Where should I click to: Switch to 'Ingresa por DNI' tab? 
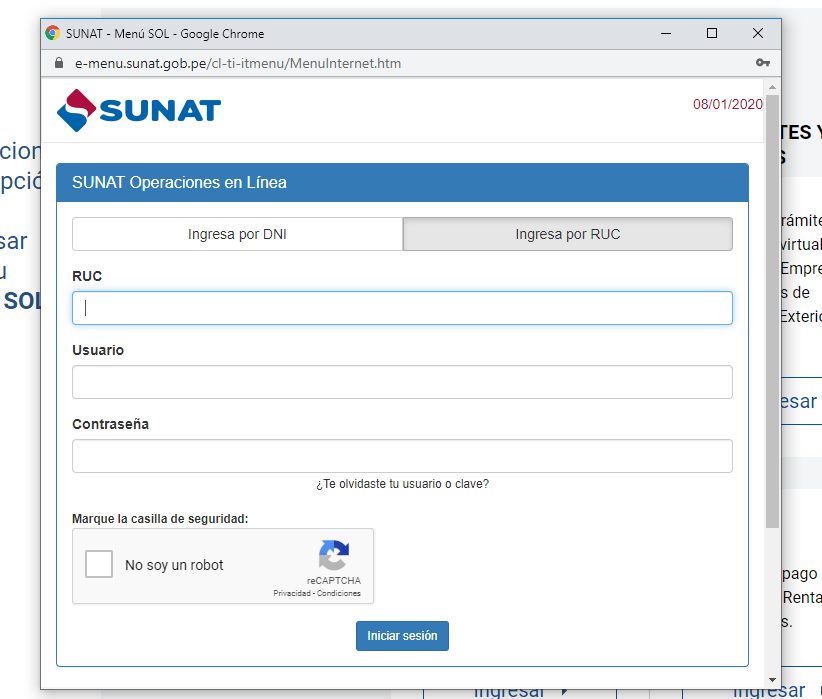coord(237,234)
